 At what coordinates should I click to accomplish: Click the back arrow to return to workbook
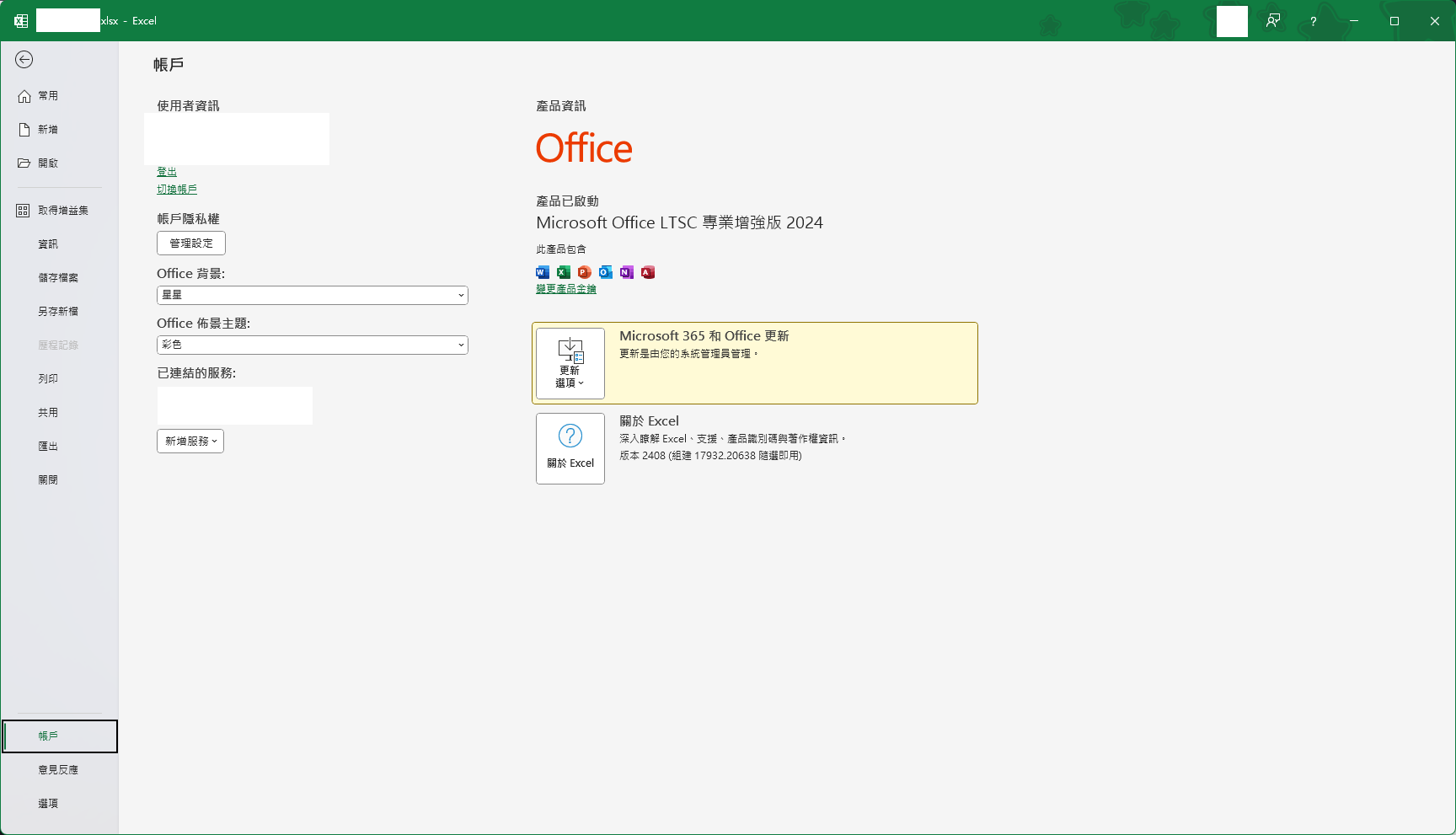pyautogui.click(x=24, y=59)
